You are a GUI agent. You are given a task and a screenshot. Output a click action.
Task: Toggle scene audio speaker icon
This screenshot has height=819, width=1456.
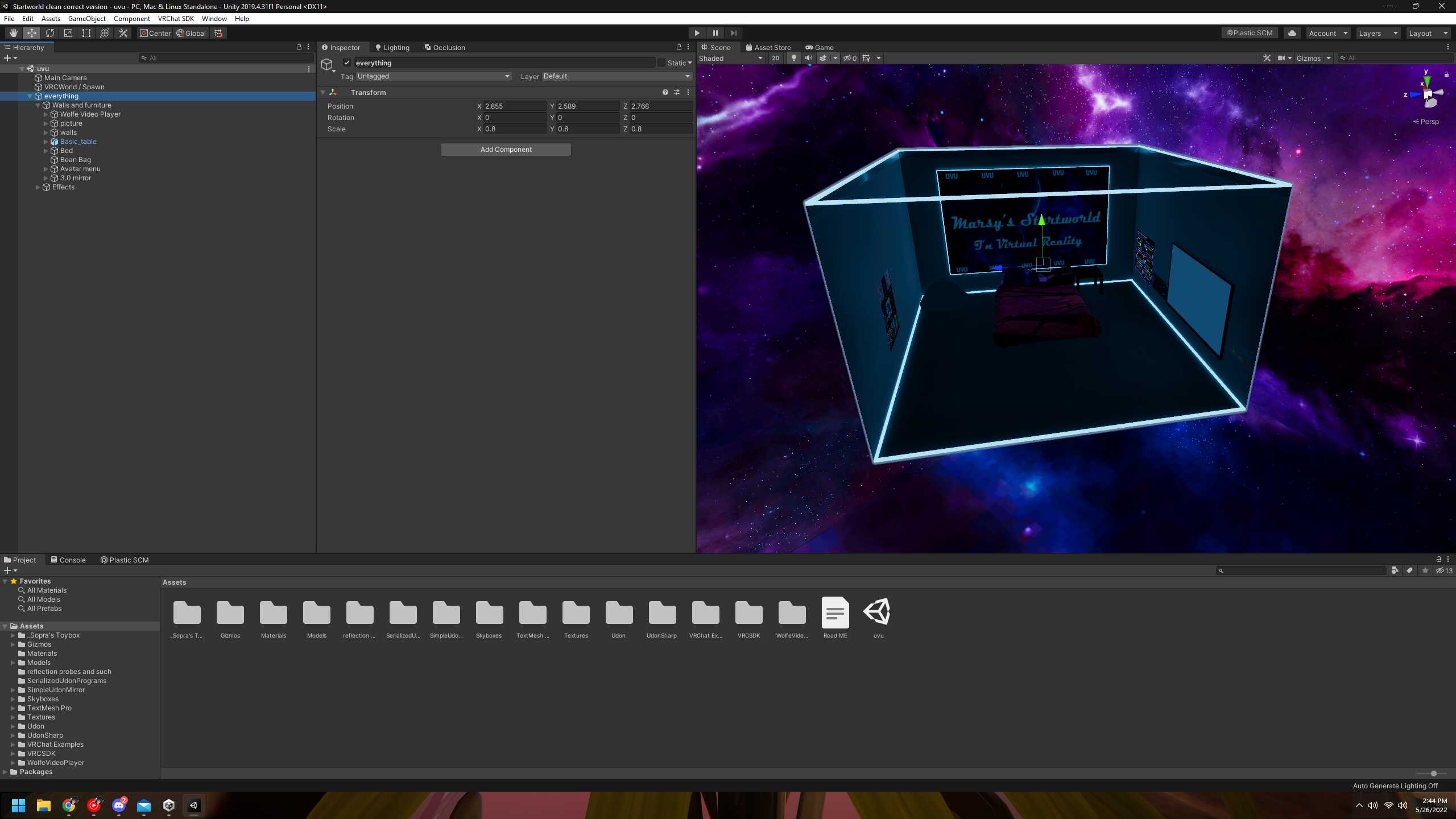[808, 58]
